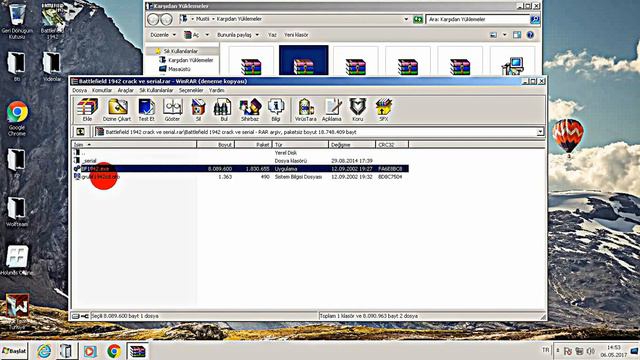
Task: Sort by the CRC32 column header
Action: (x=391, y=144)
